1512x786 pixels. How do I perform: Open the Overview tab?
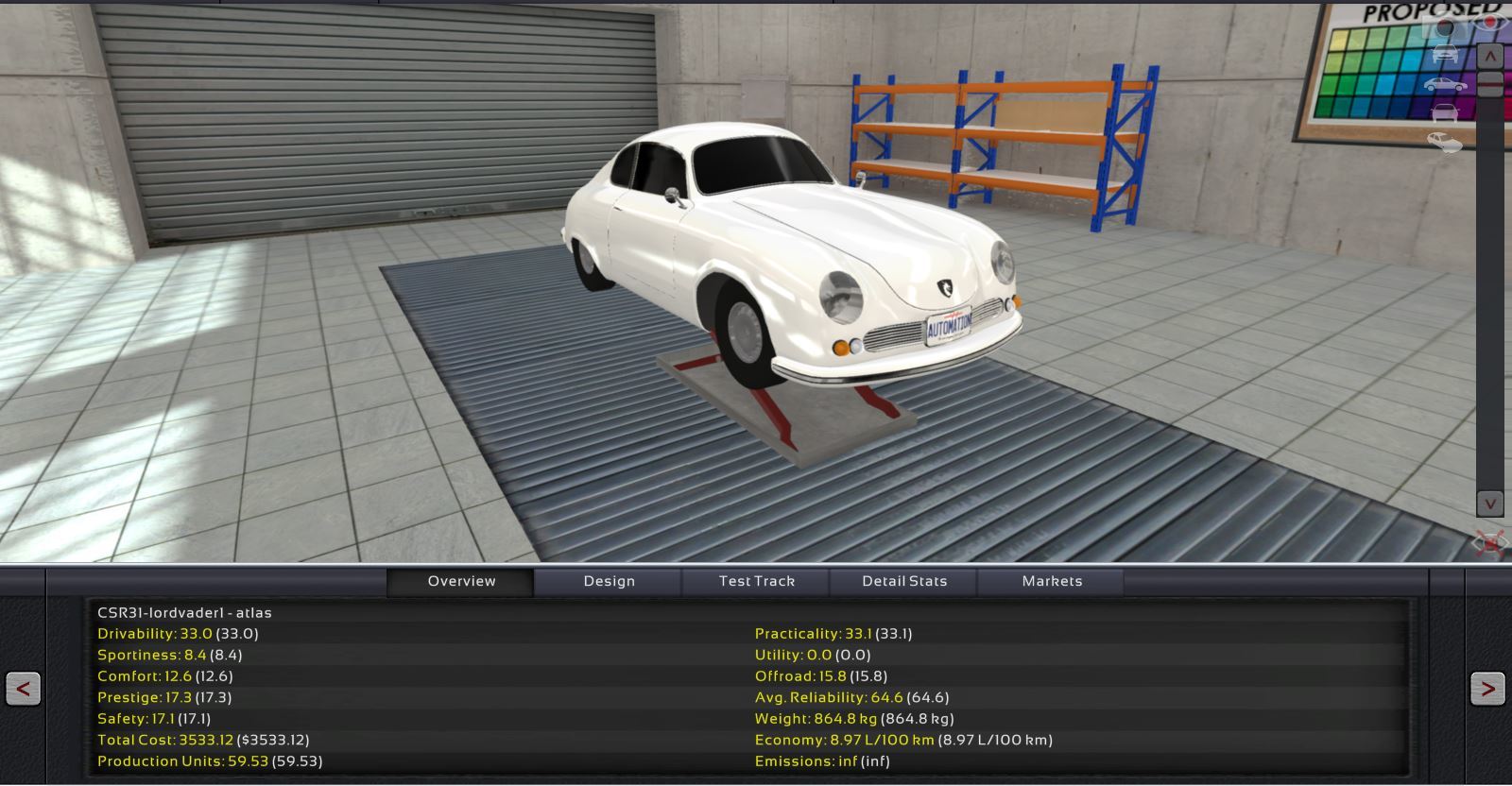pos(461,581)
